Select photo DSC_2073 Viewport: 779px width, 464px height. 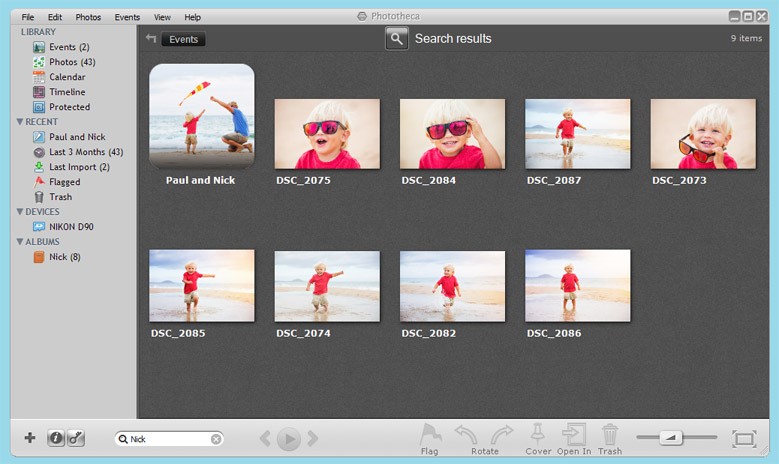tap(703, 134)
